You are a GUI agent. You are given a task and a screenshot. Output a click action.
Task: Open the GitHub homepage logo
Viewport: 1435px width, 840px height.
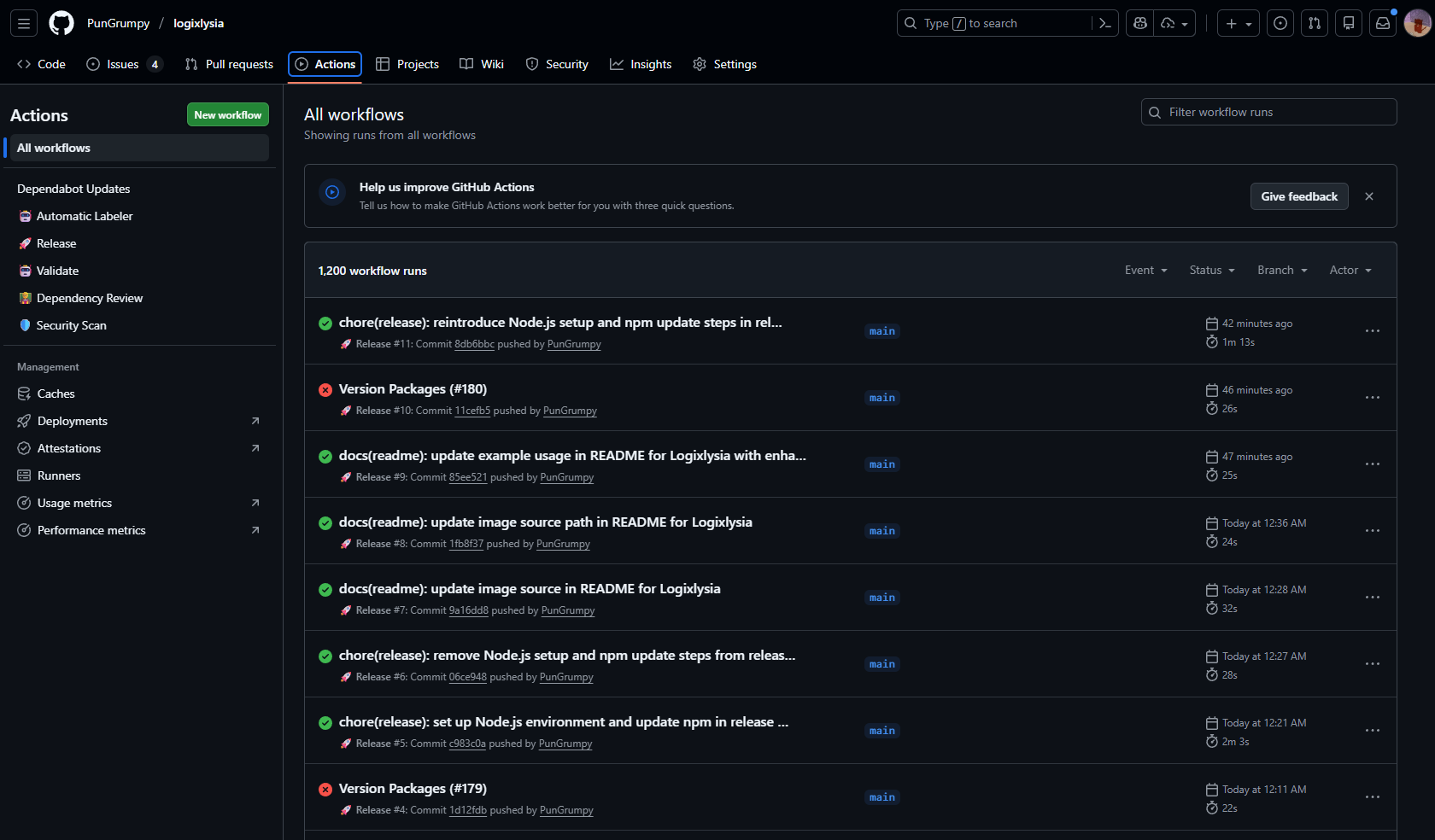coord(61,23)
